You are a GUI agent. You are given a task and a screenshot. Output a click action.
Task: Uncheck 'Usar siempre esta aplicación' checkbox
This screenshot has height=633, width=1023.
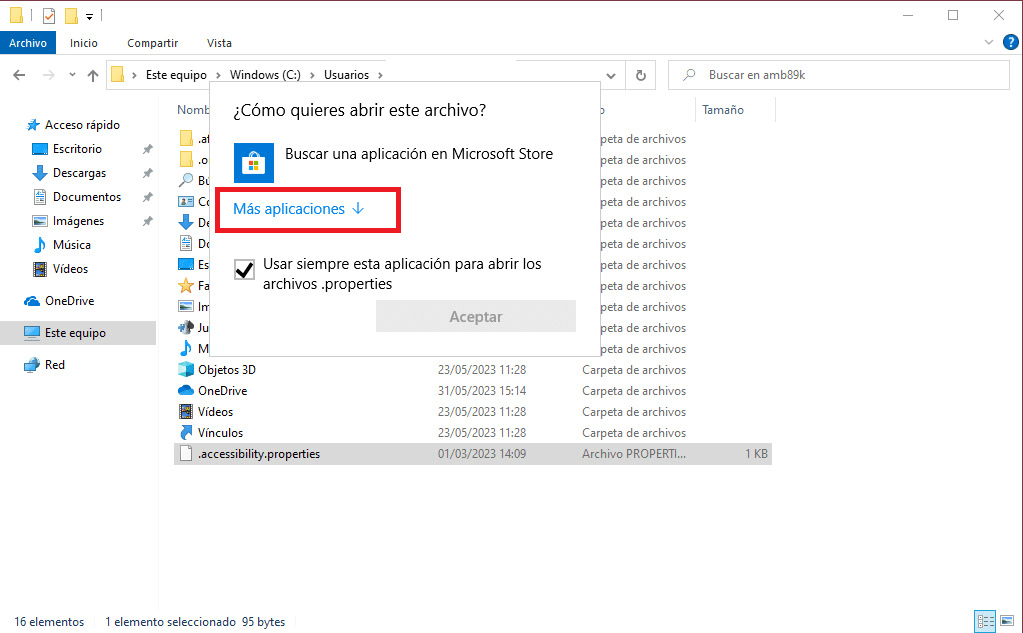pos(244,270)
